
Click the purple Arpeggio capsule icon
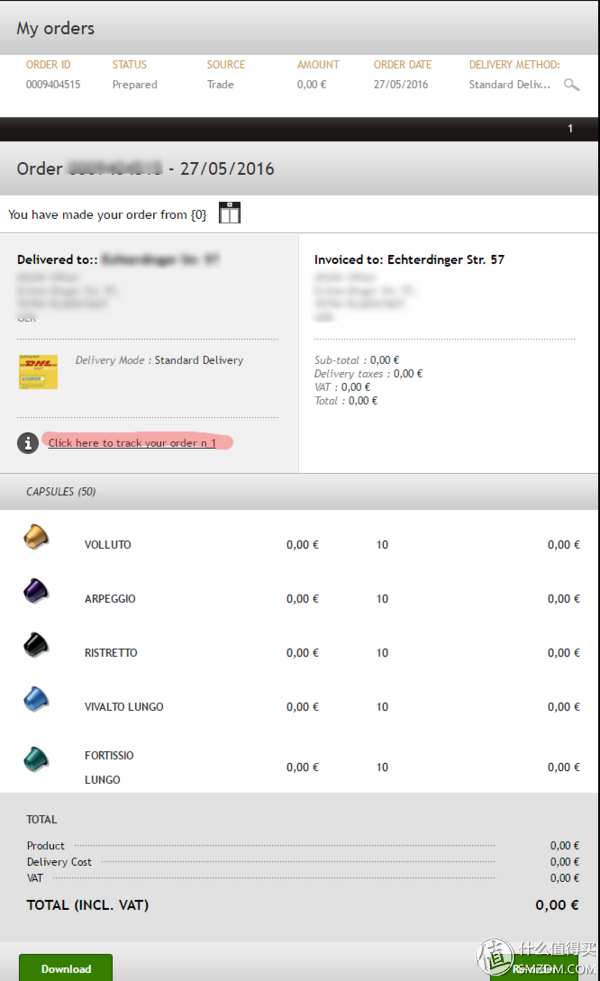36,591
